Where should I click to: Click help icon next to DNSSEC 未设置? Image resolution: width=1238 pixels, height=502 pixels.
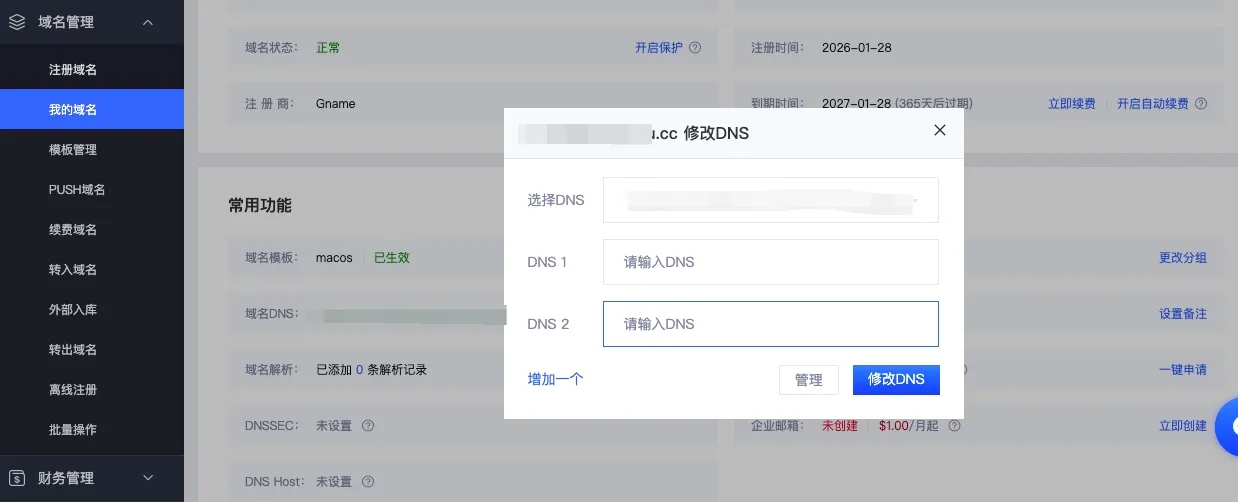(x=368, y=426)
